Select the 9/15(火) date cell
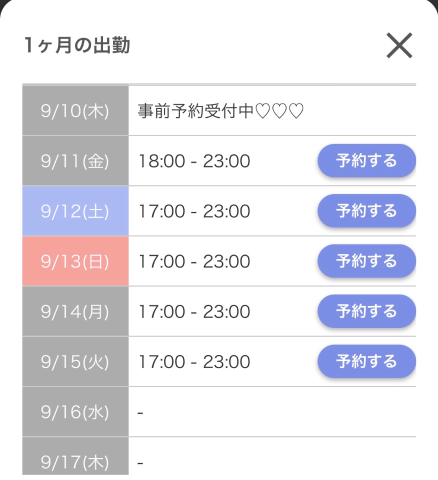The height and width of the screenshot is (480, 438). (75, 361)
